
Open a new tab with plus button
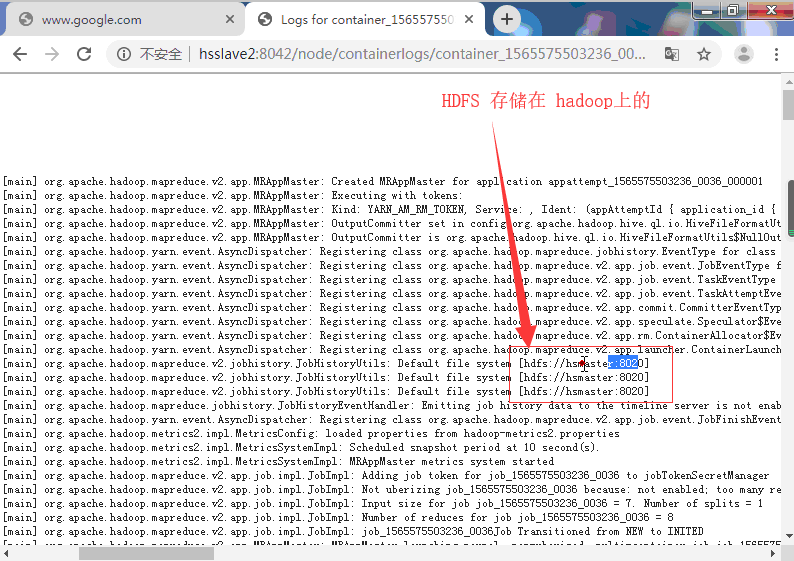pyautogui.click(x=507, y=19)
